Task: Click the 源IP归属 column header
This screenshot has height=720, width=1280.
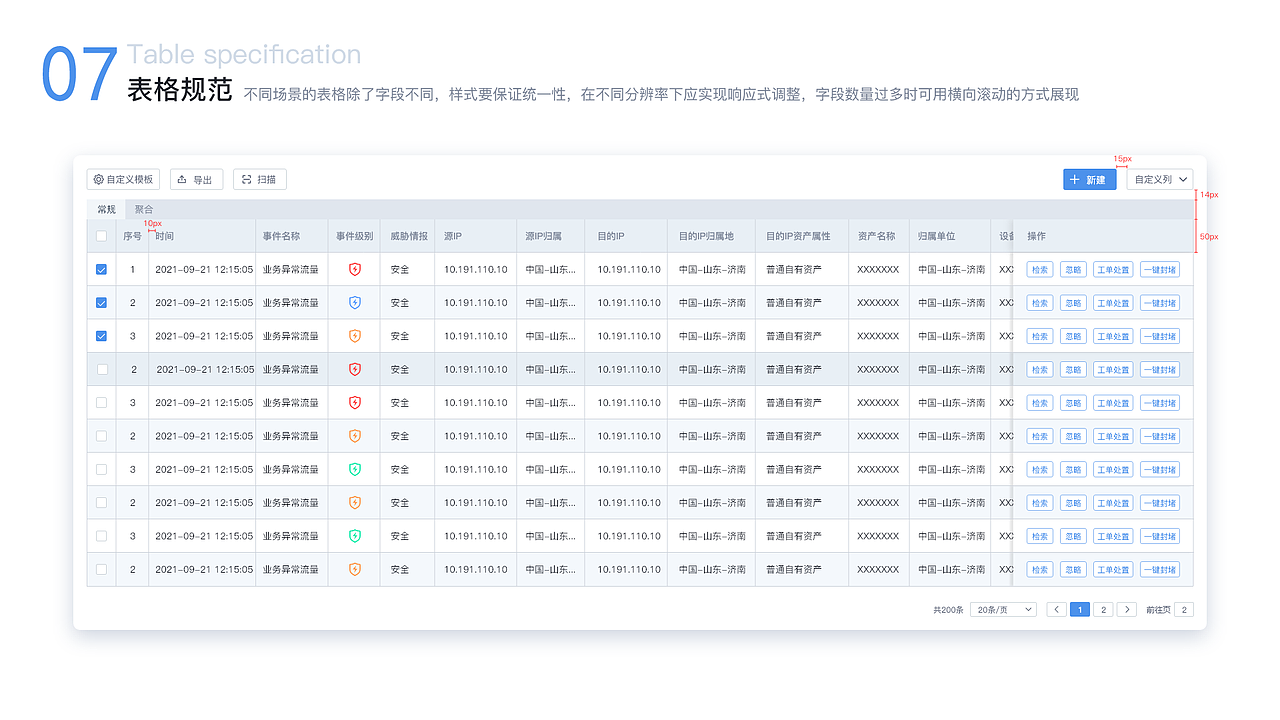Action: [x=544, y=236]
